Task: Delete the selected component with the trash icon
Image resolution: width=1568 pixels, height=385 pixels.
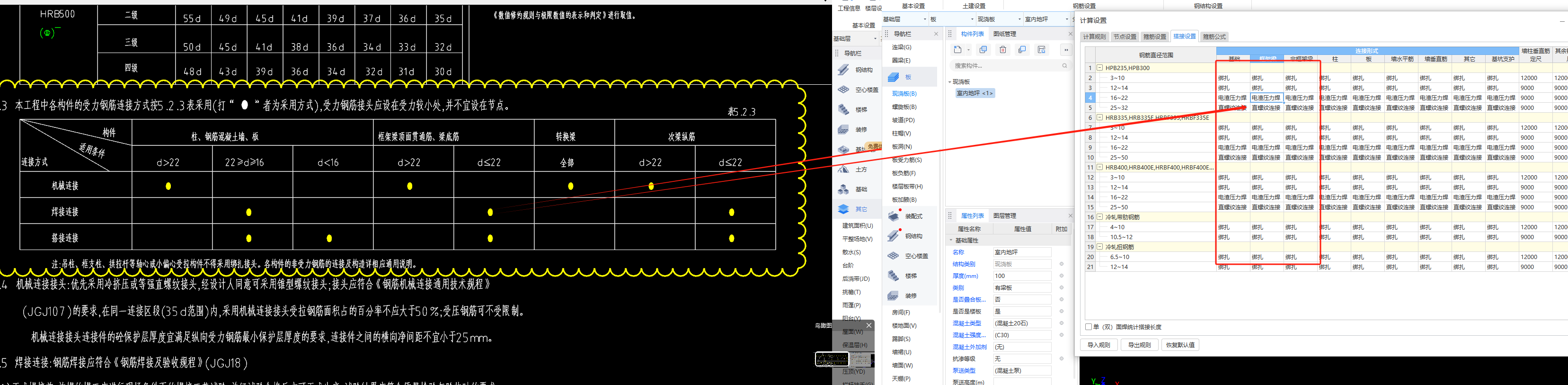Action: click(1003, 50)
